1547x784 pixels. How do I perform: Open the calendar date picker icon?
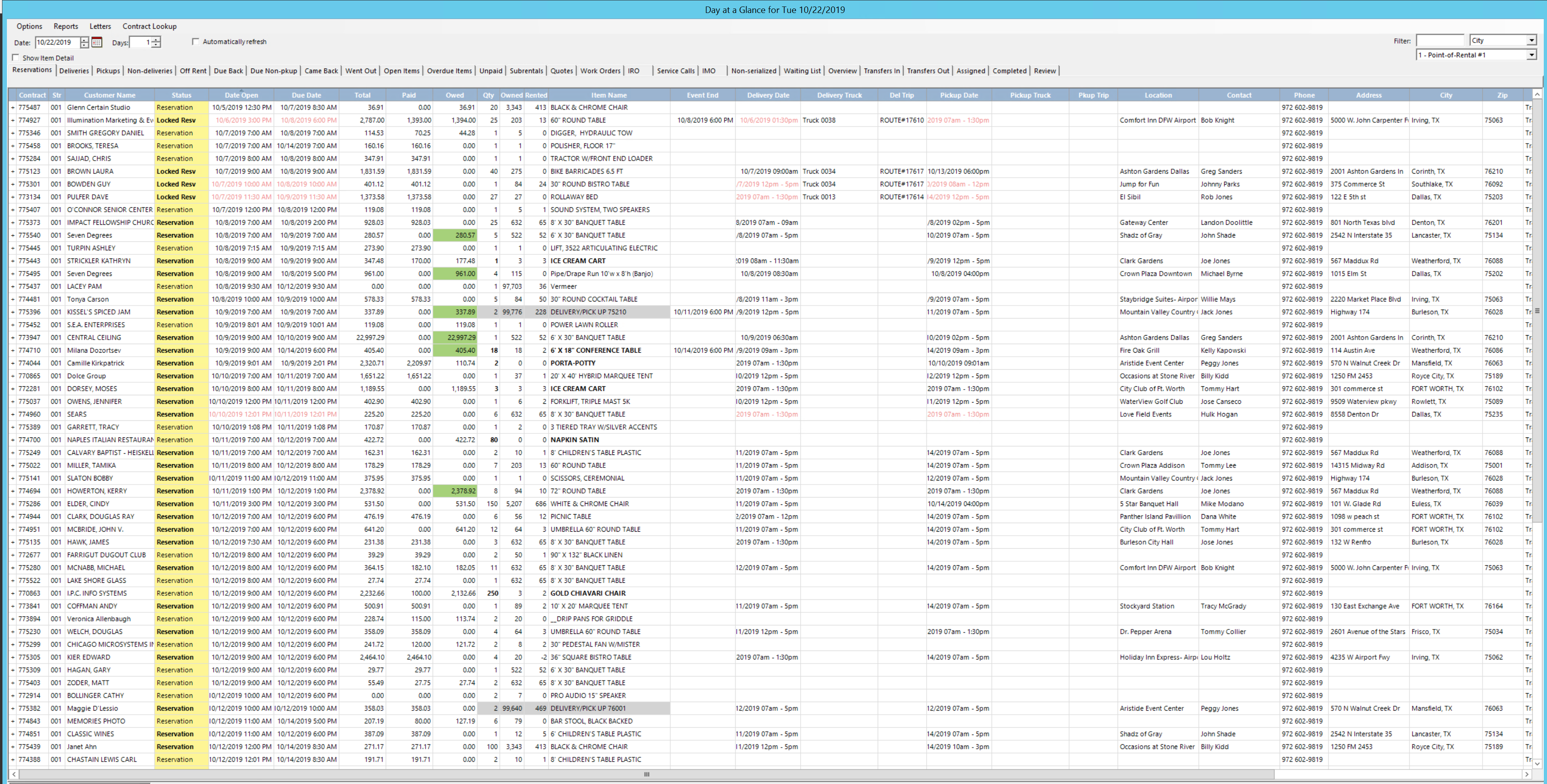point(97,42)
